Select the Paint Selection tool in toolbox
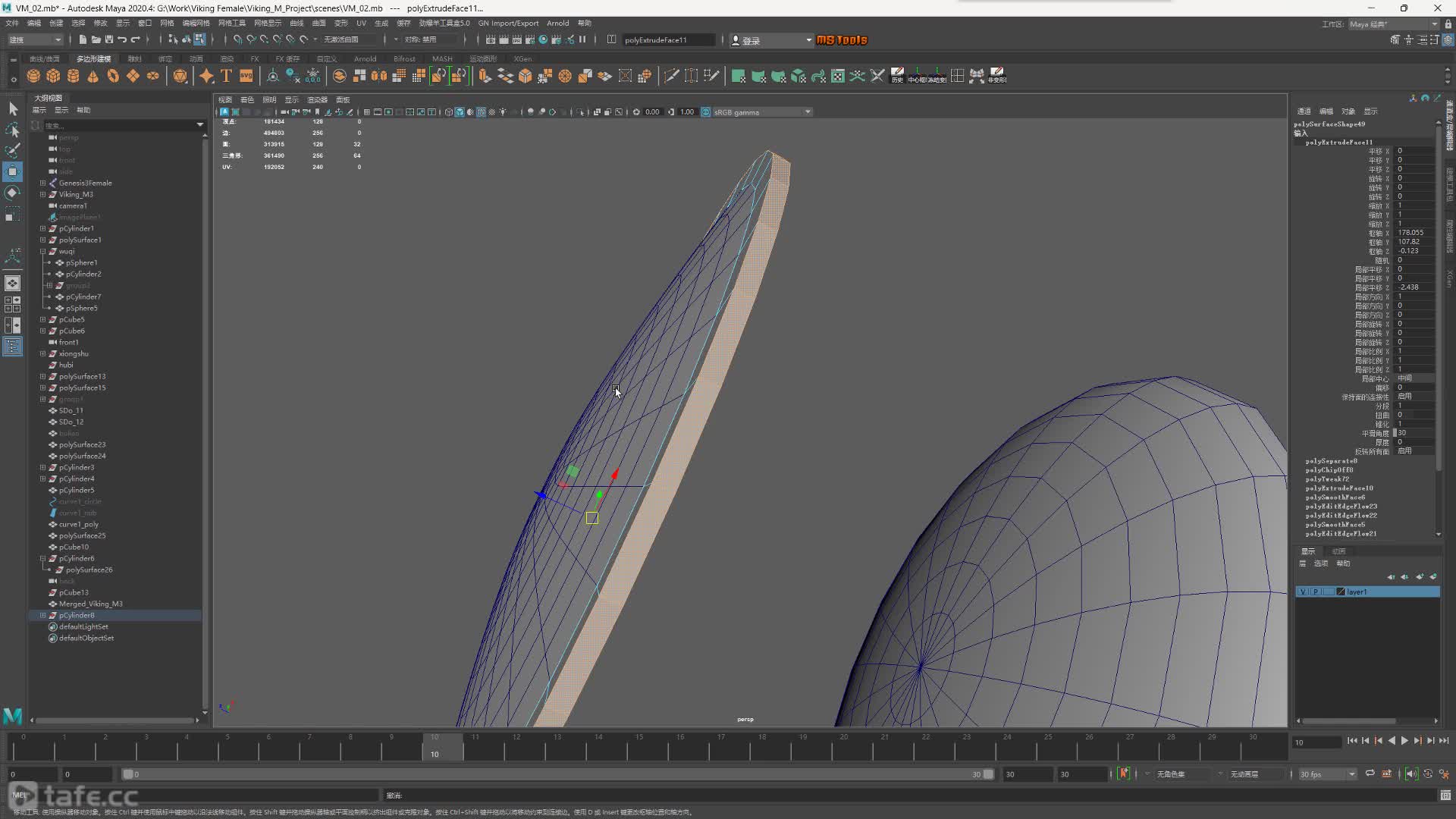1456x819 pixels. tap(13, 151)
